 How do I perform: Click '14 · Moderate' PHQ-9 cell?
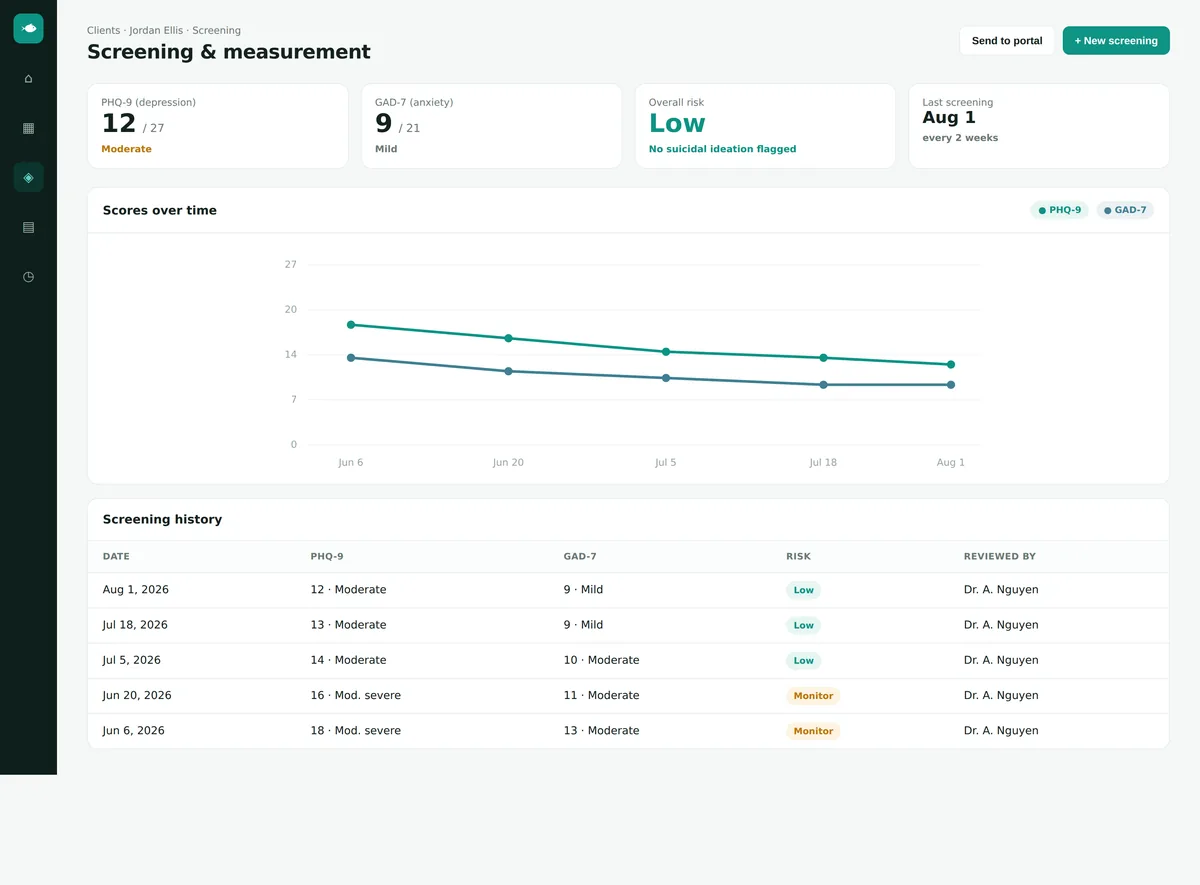point(348,660)
